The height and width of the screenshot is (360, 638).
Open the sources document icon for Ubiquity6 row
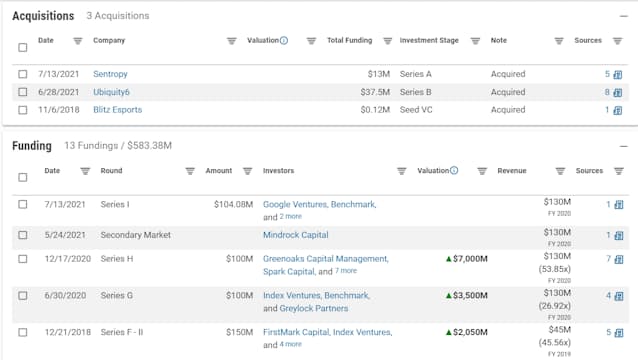(x=618, y=92)
